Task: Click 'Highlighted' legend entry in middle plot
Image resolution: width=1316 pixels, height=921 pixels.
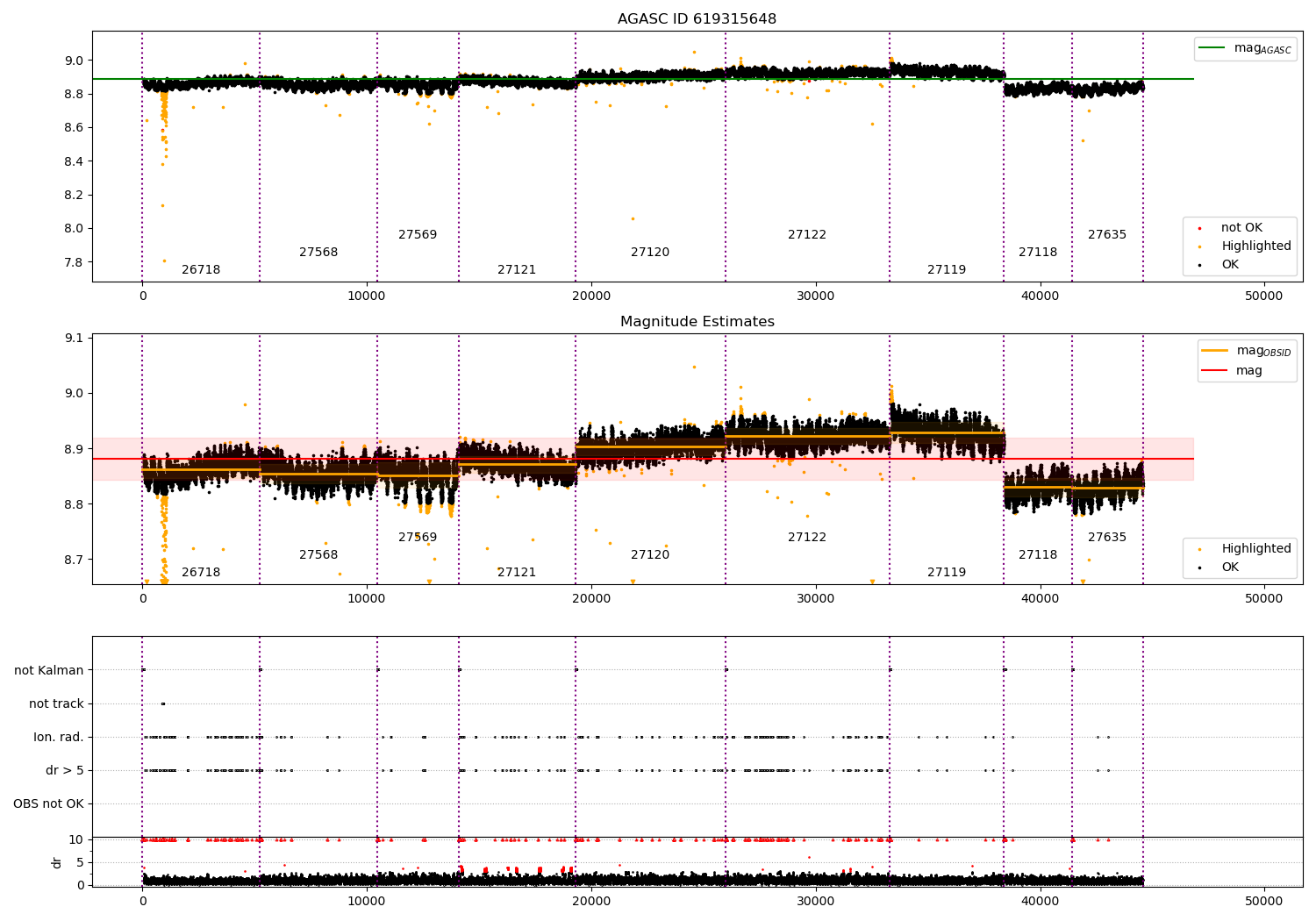Action: [1246, 549]
